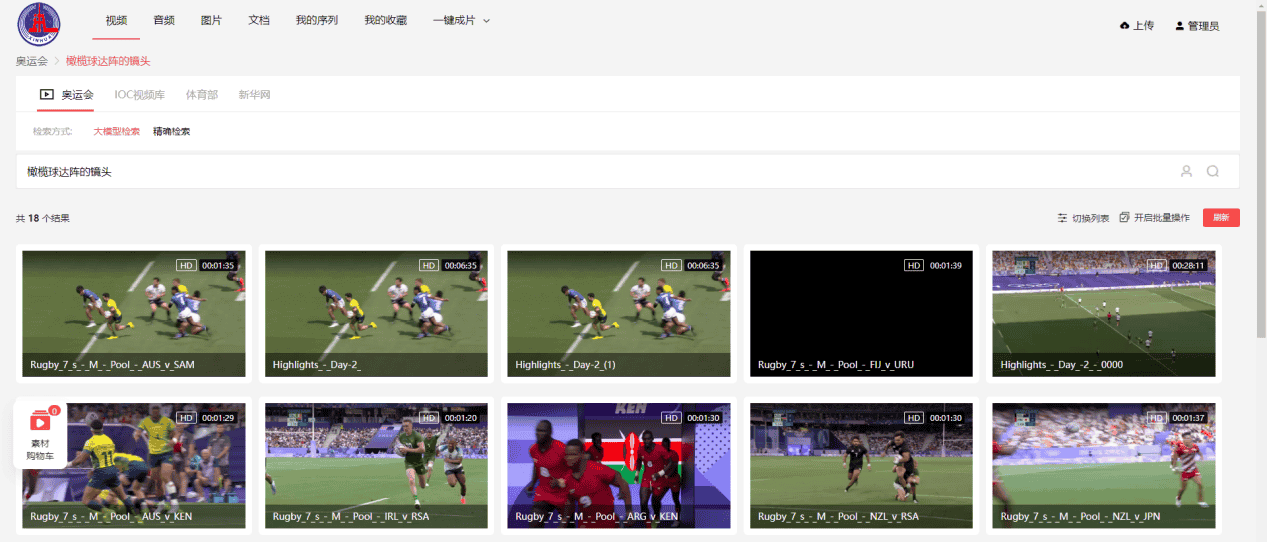1267x542 pixels.
Task: Click the upload cloud icon
Action: (1124, 26)
